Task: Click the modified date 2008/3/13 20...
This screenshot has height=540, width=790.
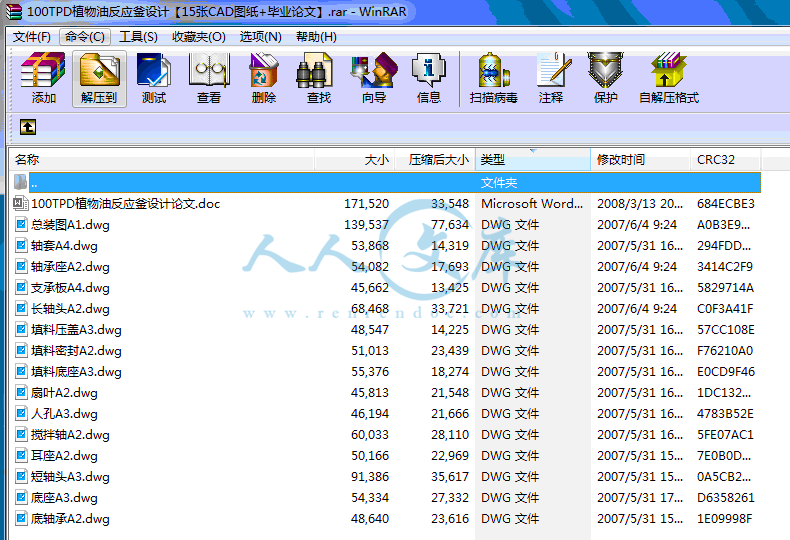Action: [640, 204]
